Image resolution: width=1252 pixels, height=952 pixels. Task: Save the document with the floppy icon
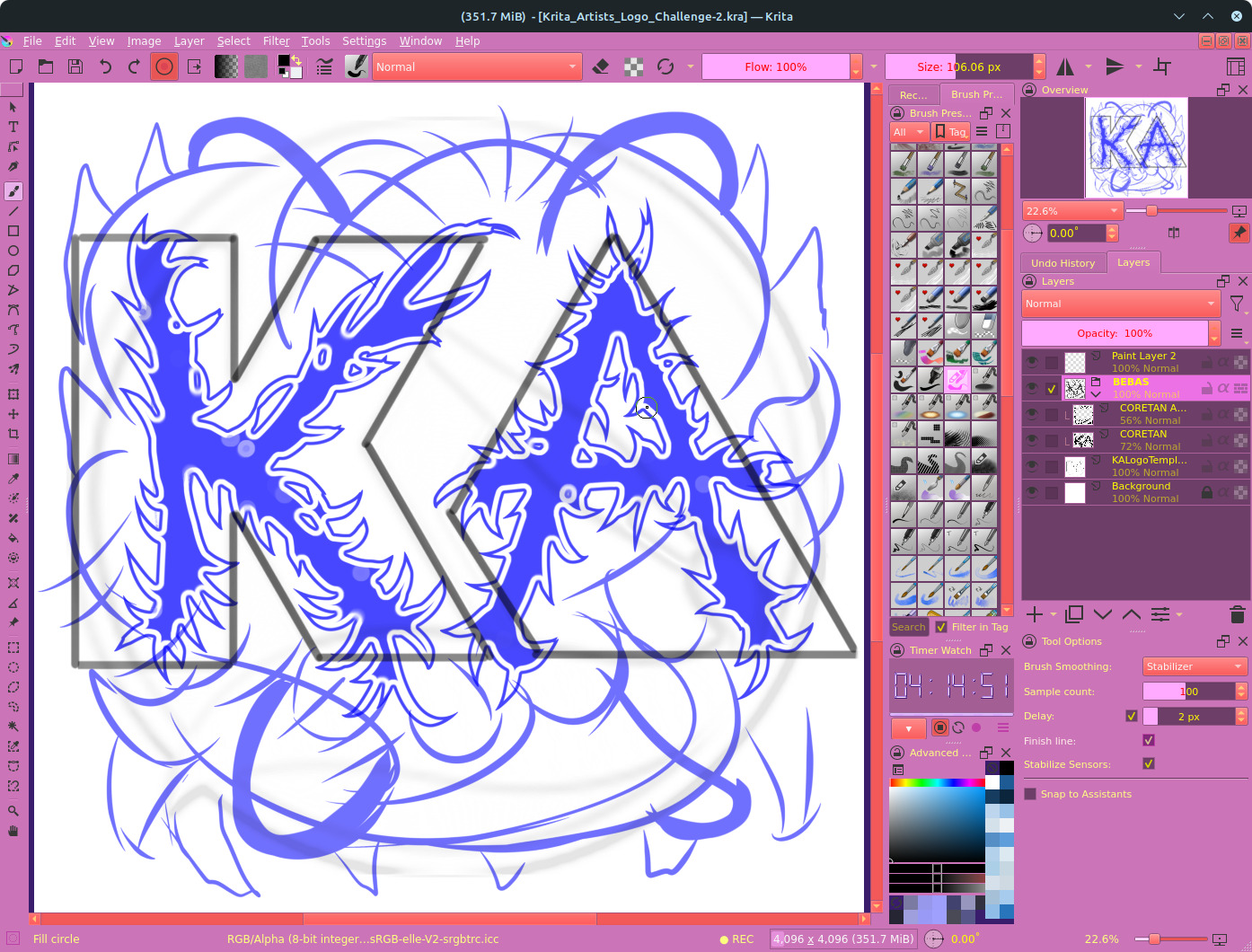click(75, 66)
